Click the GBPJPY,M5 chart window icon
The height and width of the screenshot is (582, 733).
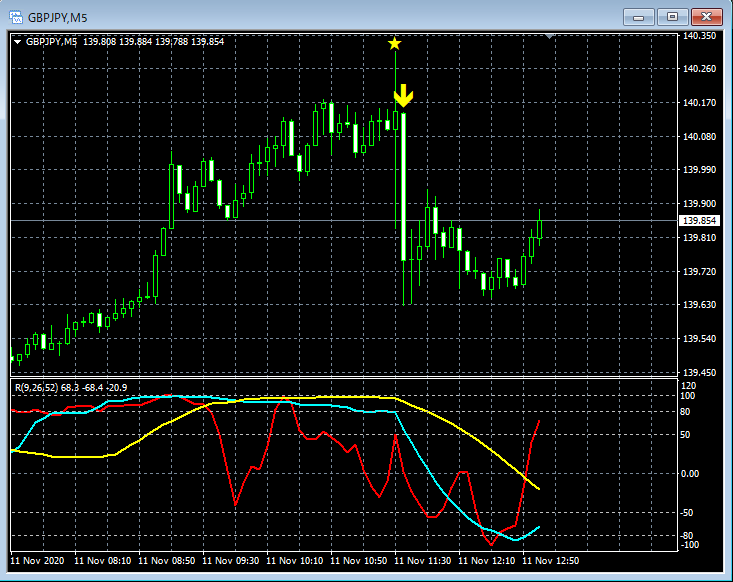(16, 18)
